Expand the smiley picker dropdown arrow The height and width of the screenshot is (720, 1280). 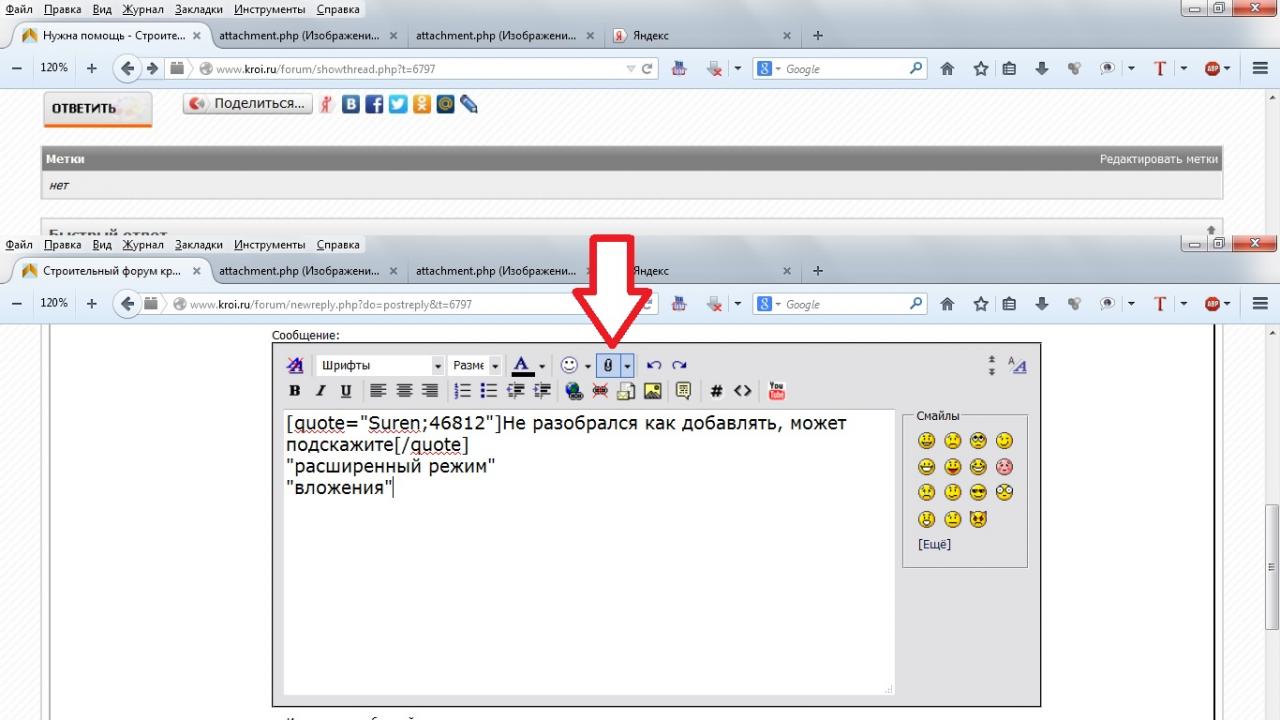588,367
